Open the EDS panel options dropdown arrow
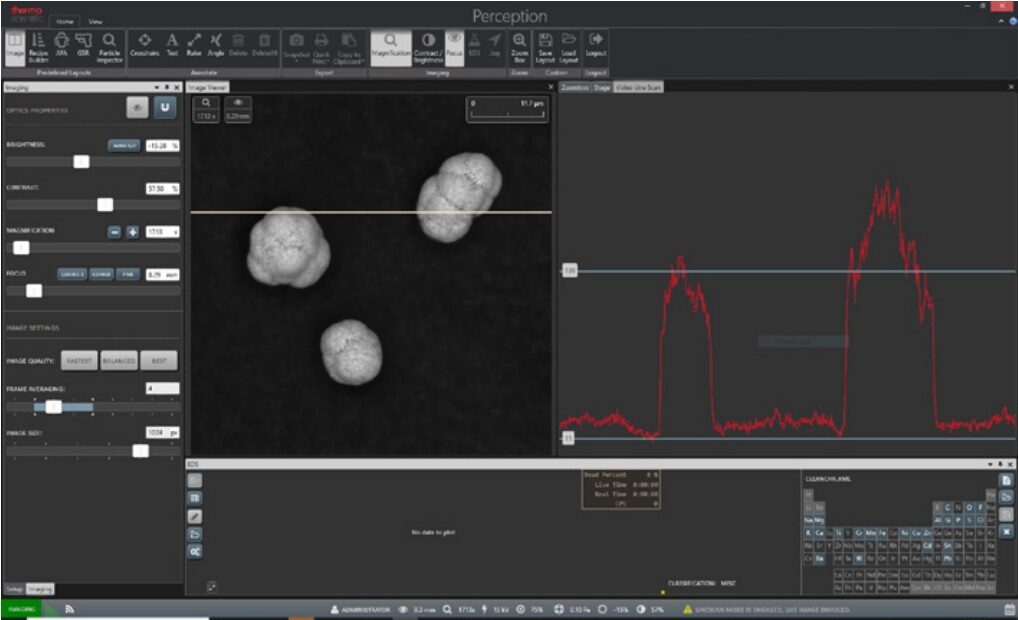Viewport: 1018px width, 620px height. pos(988,464)
